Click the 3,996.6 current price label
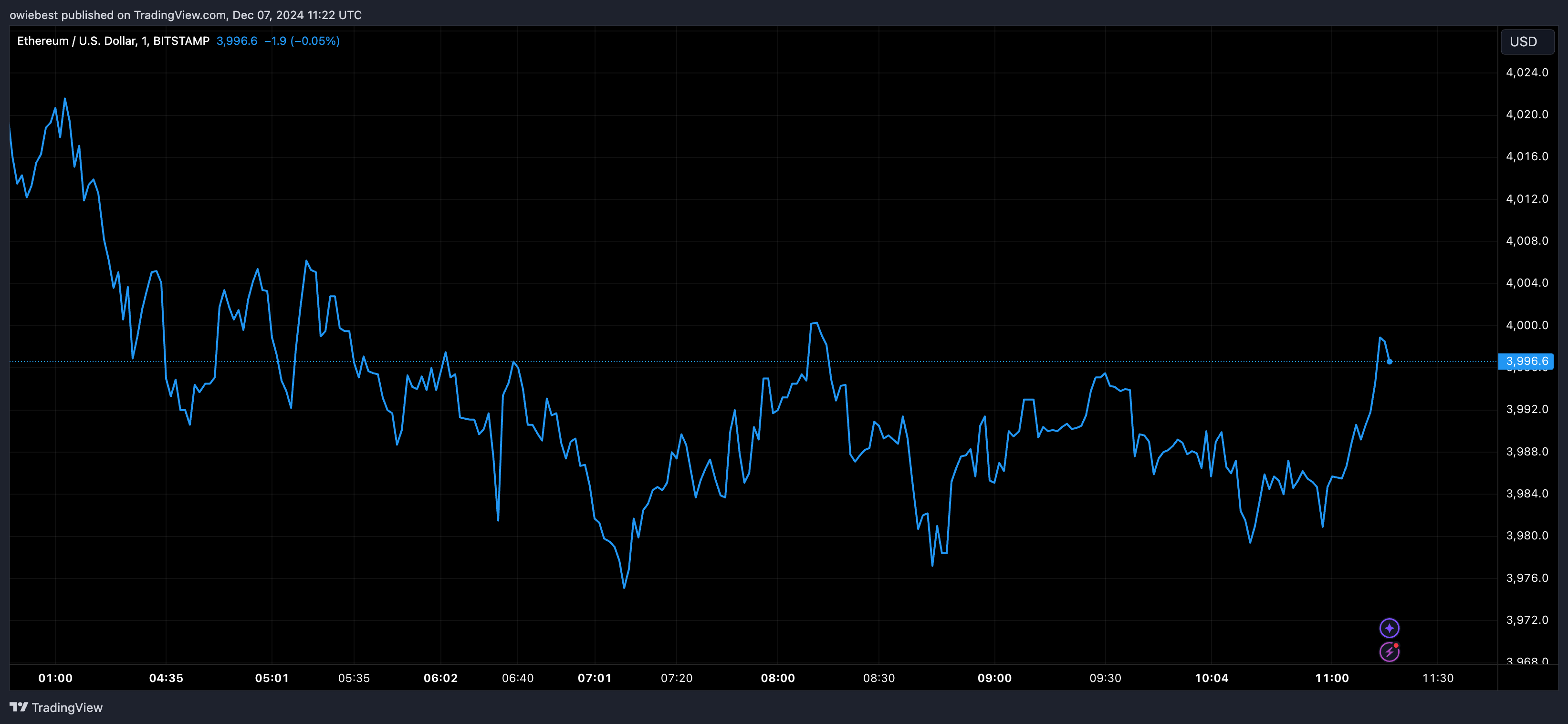The width and height of the screenshot is (1568, 724). coord(1526,362)
